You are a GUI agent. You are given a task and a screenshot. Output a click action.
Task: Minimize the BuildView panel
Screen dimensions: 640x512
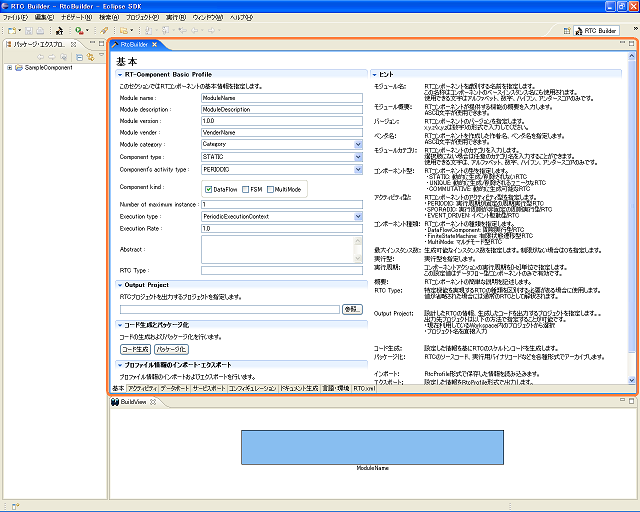click(622, 400)
